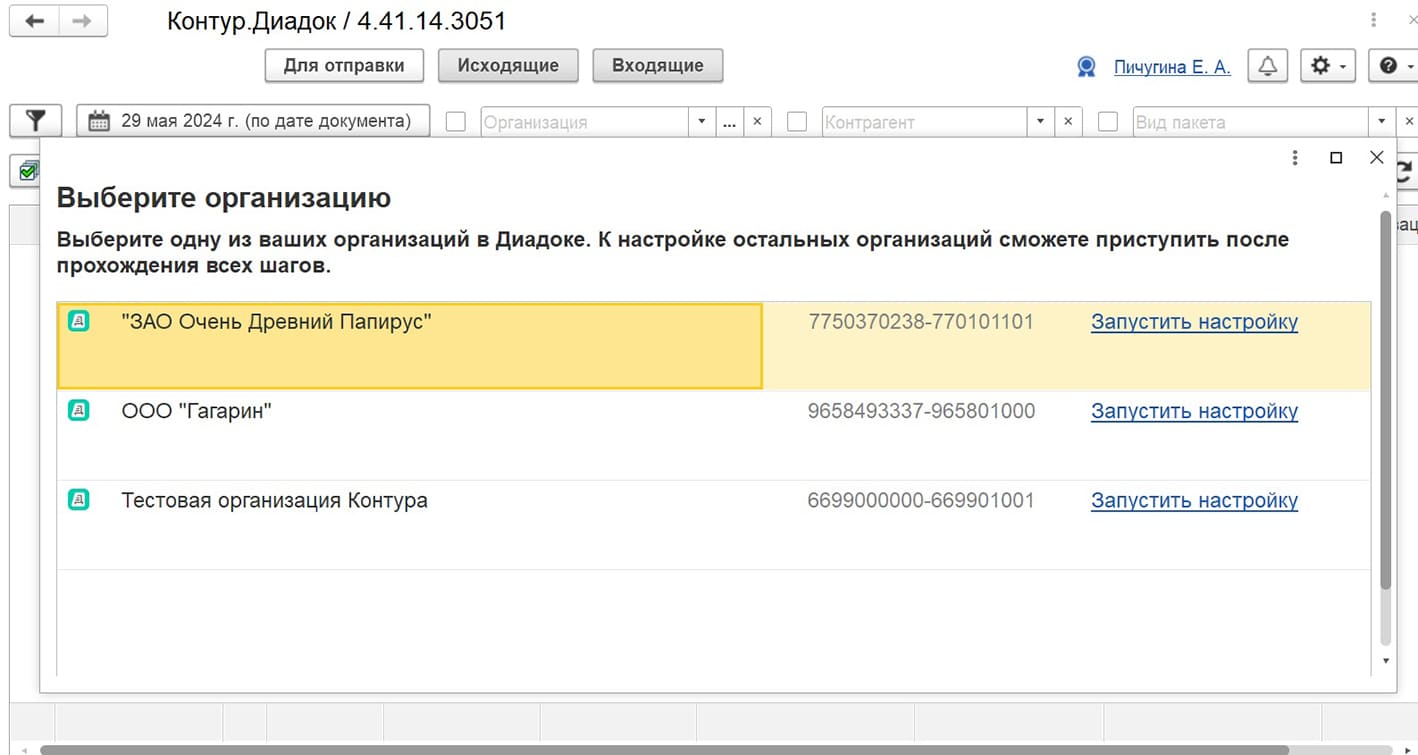Image resolution: width=1418 pixels, height=755 pixels.
Task: Expand the Контрагент dropdown arrow
Action: click(x=1041, y=122)
